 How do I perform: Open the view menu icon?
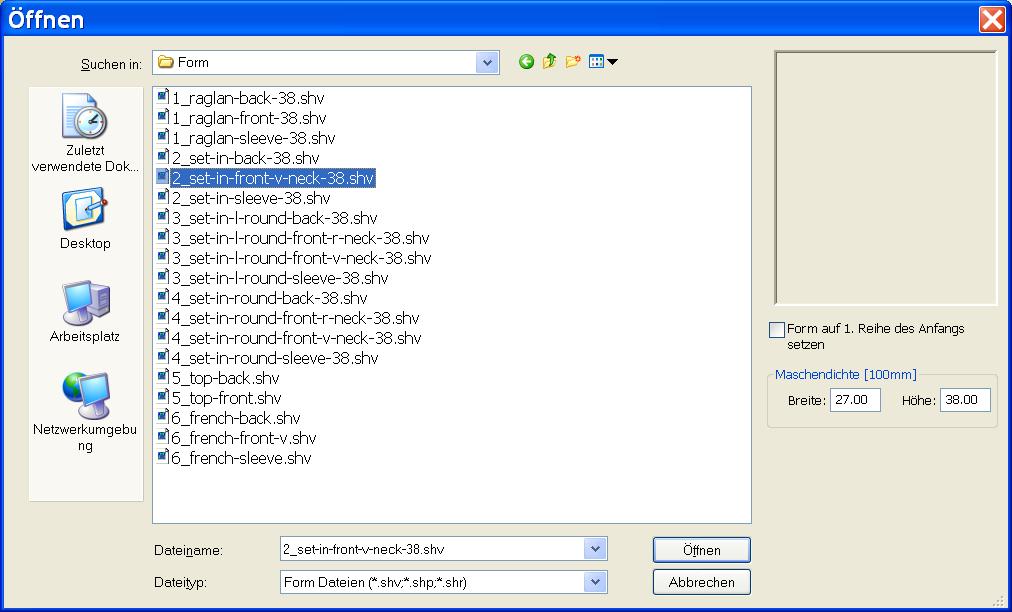click(x=603, y=62)
